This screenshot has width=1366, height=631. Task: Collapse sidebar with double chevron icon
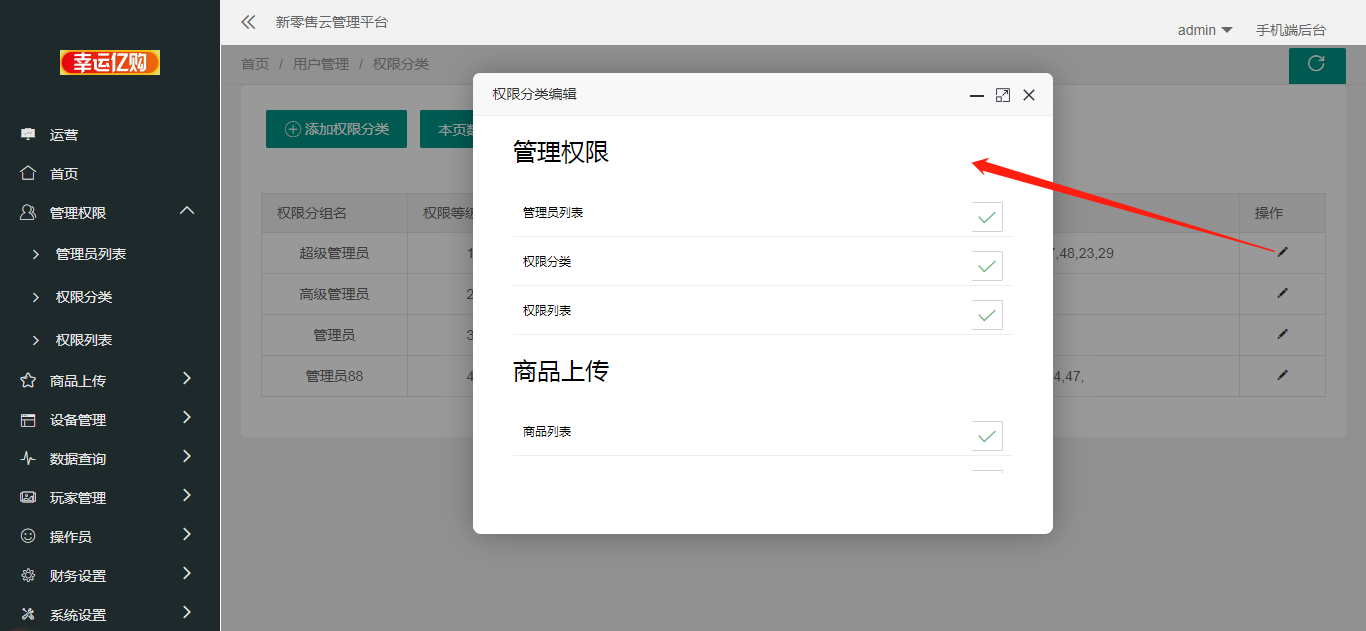pyautogui.click(x=248, y=22)
